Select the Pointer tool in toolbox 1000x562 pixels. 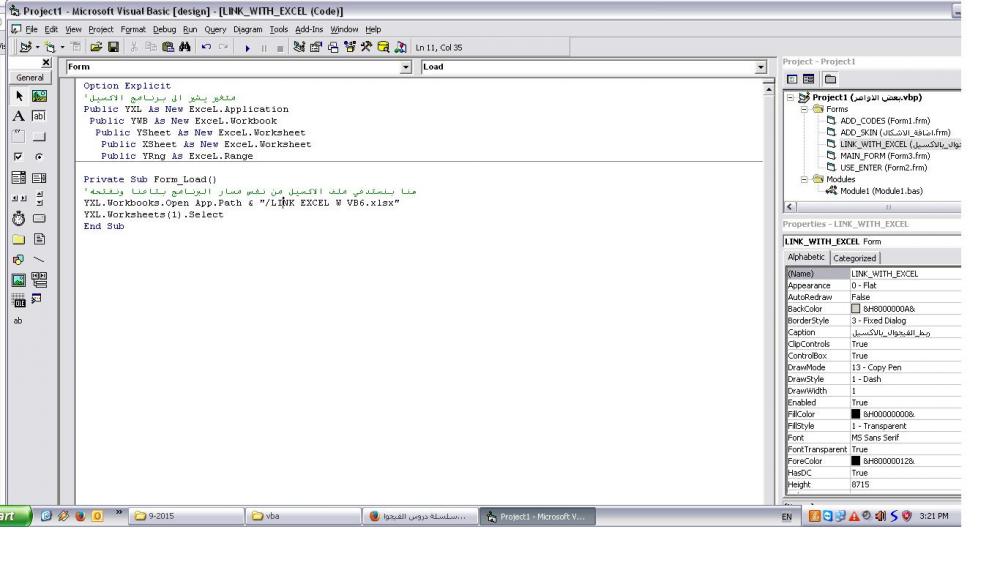(18, 96)
